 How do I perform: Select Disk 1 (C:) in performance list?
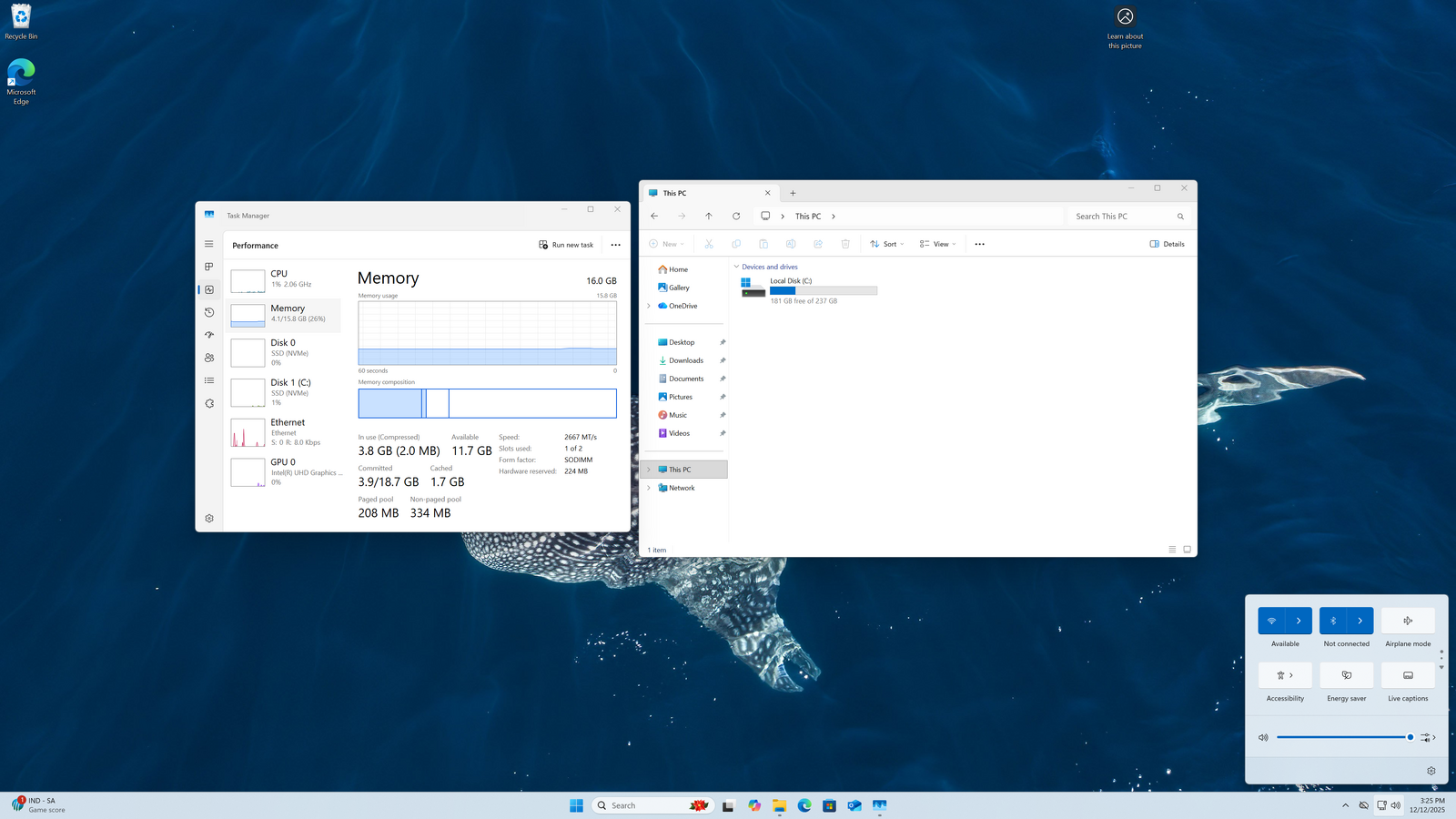point(284,392)
